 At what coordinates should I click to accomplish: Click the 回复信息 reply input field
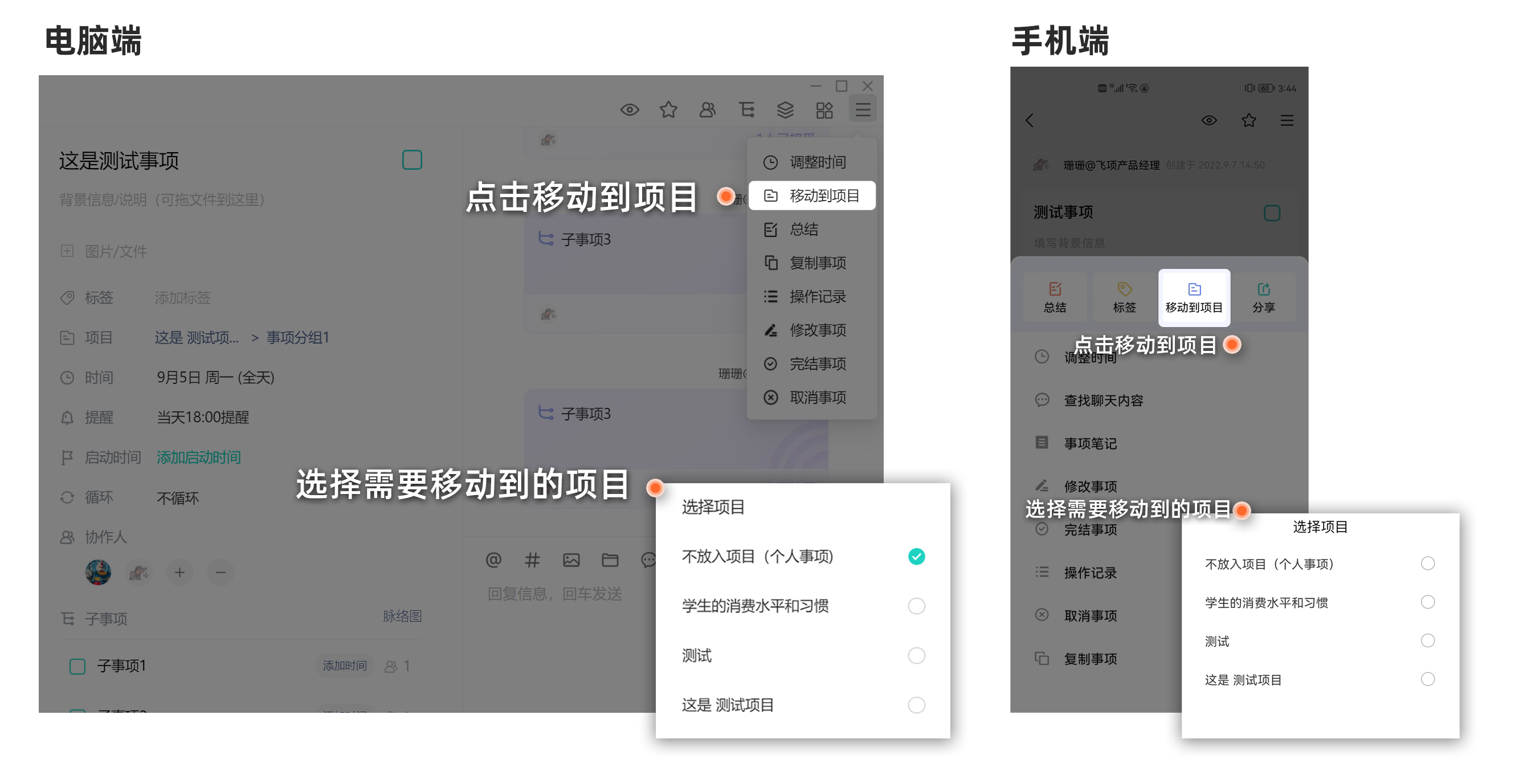pyautogui.click(x=554, y=594)
